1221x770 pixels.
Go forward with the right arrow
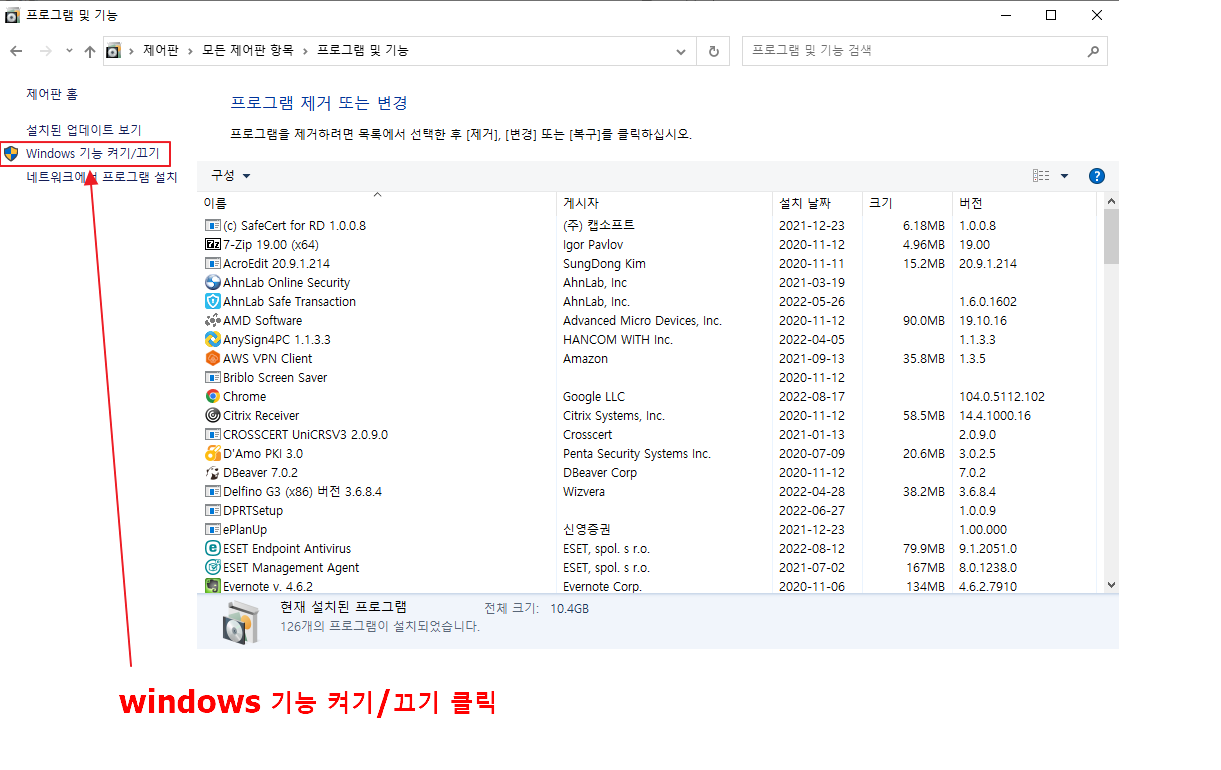(x=45, y=50)
